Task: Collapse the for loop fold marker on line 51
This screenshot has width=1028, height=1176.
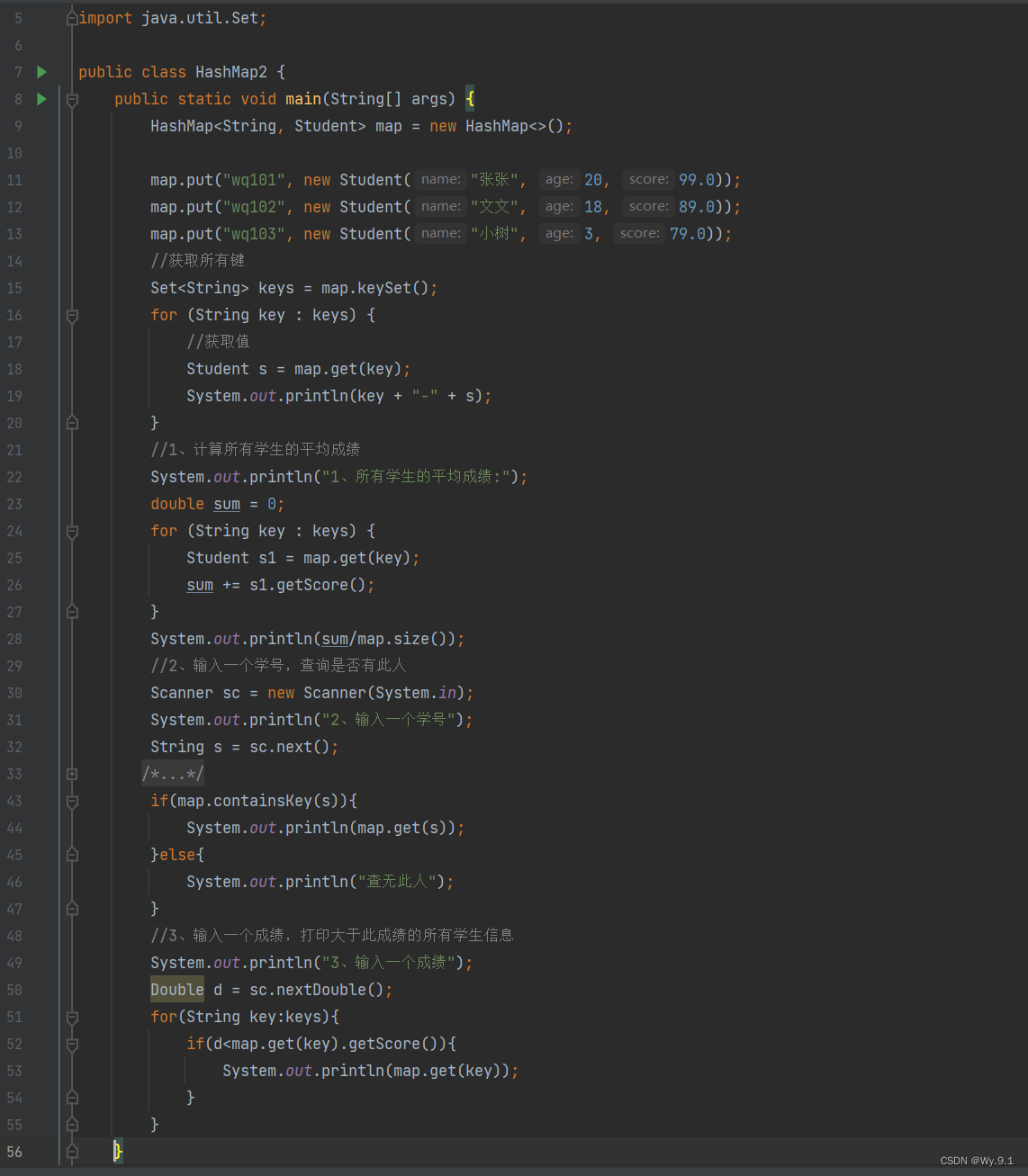Action: 72,1017
